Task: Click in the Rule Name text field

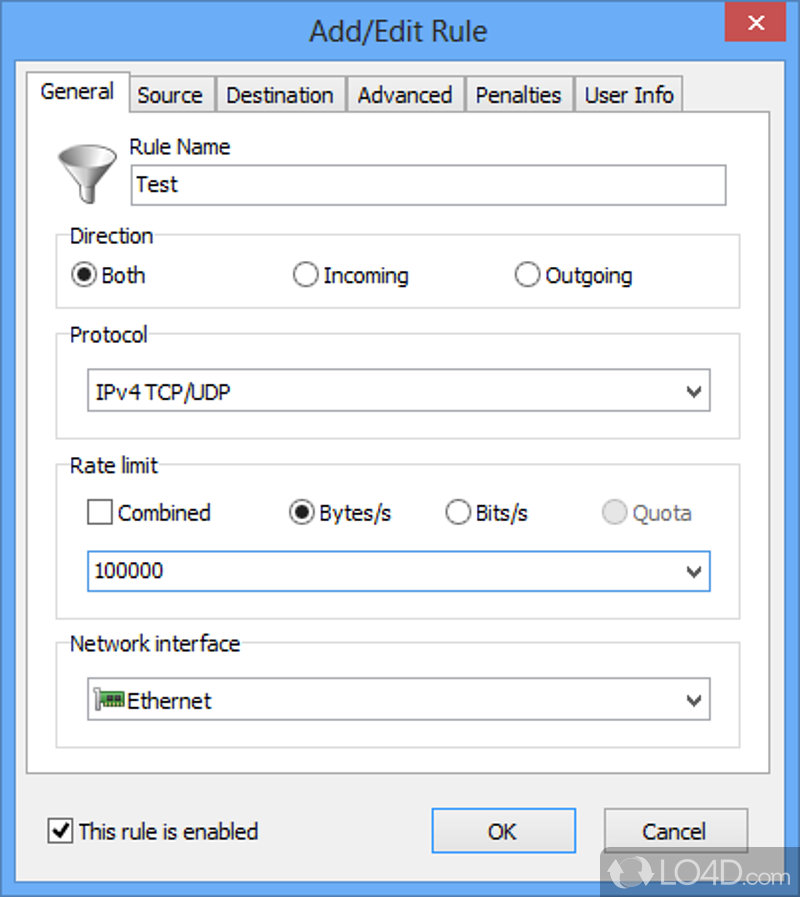Action: coord(428,185)
